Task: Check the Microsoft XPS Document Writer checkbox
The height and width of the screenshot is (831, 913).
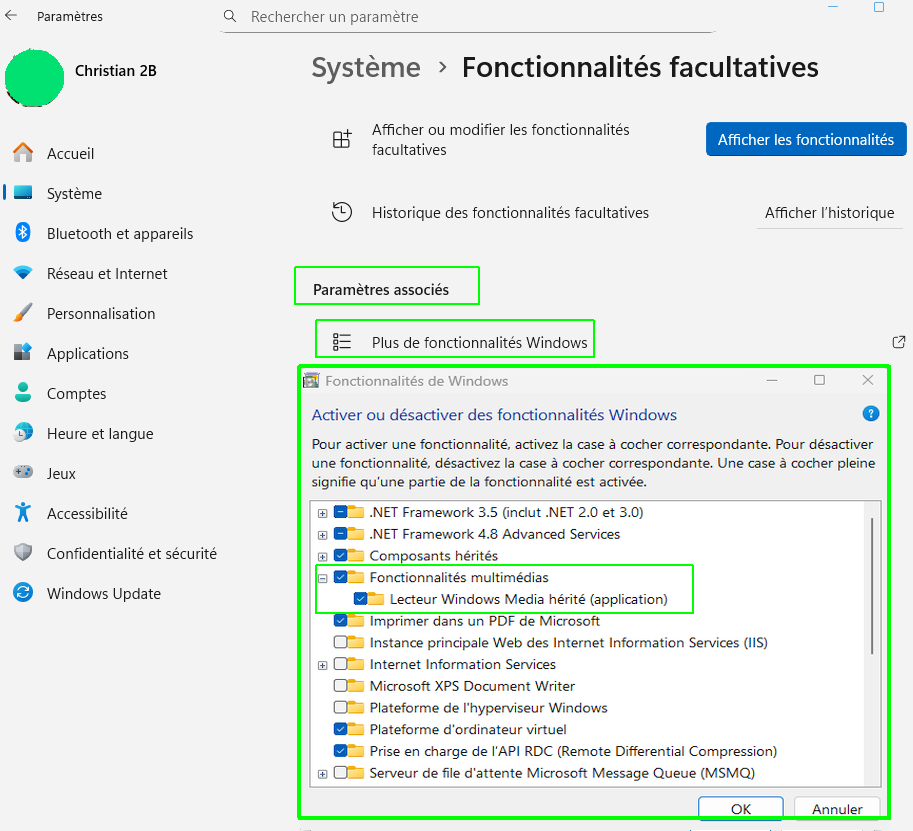Action: (341, 685)
